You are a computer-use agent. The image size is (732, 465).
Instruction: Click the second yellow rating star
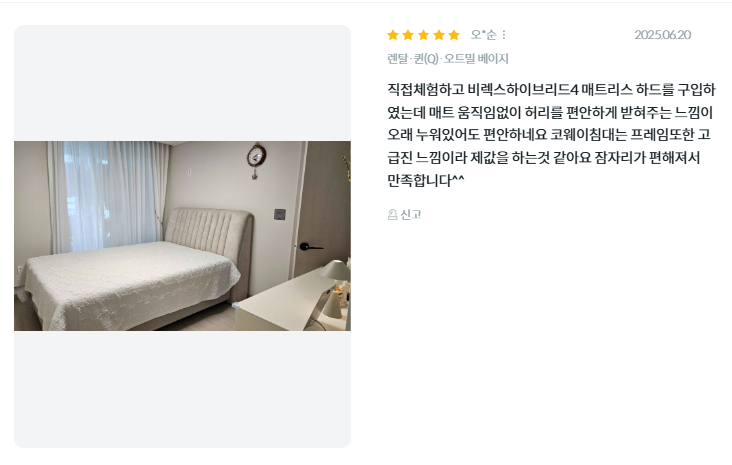(x=408, y=35)
